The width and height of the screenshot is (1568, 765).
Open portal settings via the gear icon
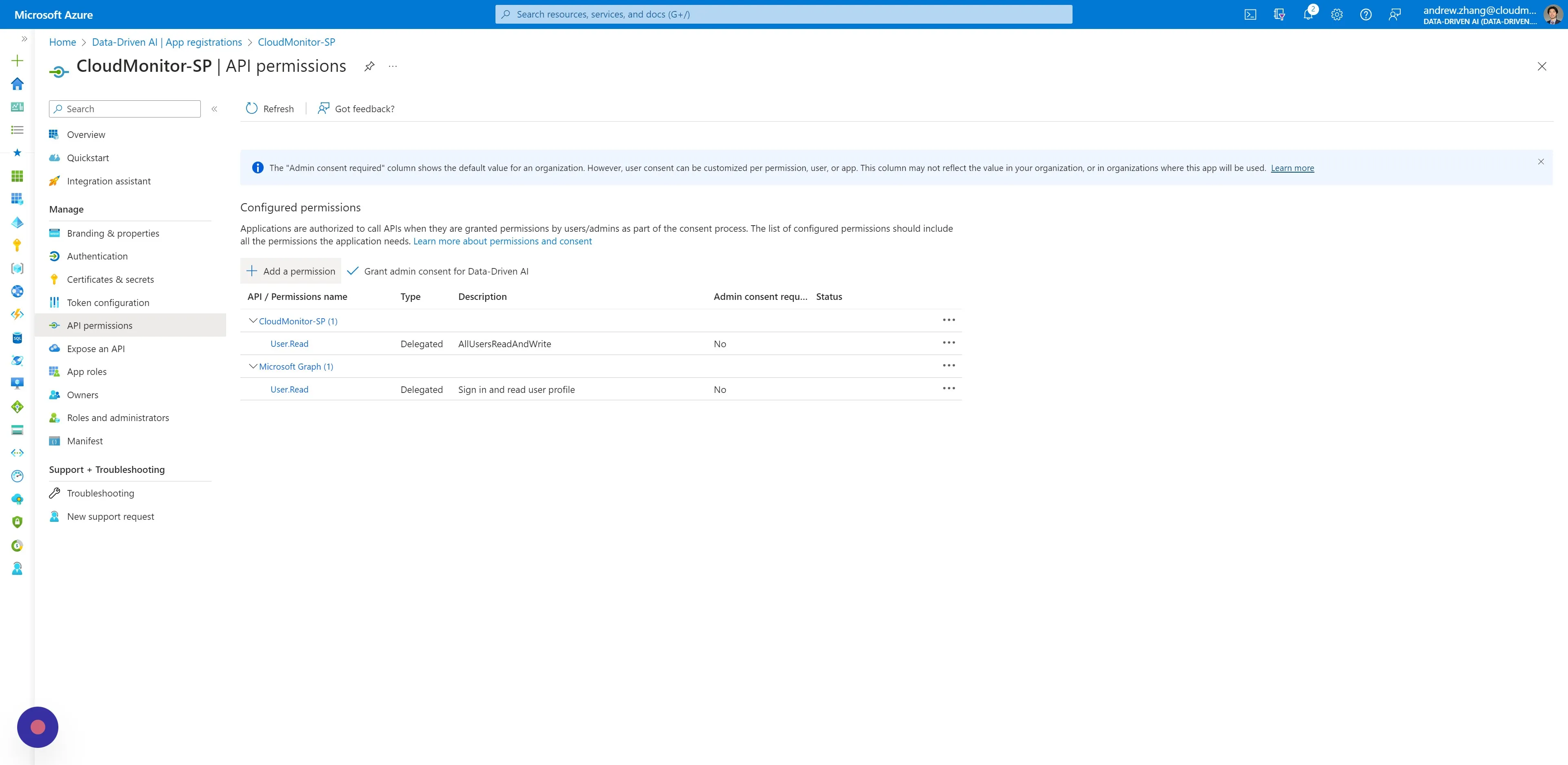pos(1337,15)
